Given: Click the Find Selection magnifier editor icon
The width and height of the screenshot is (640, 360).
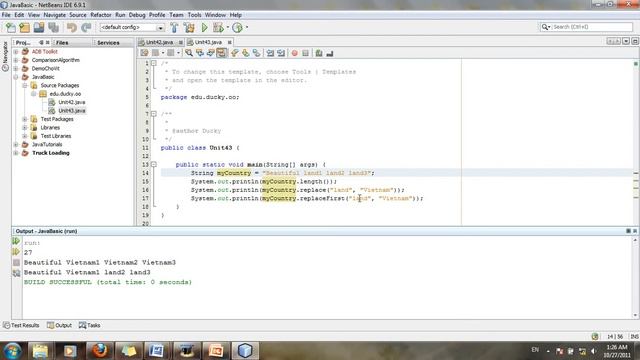Looking at the screenshot, I should pyautogui.click(x=189, y=53).
